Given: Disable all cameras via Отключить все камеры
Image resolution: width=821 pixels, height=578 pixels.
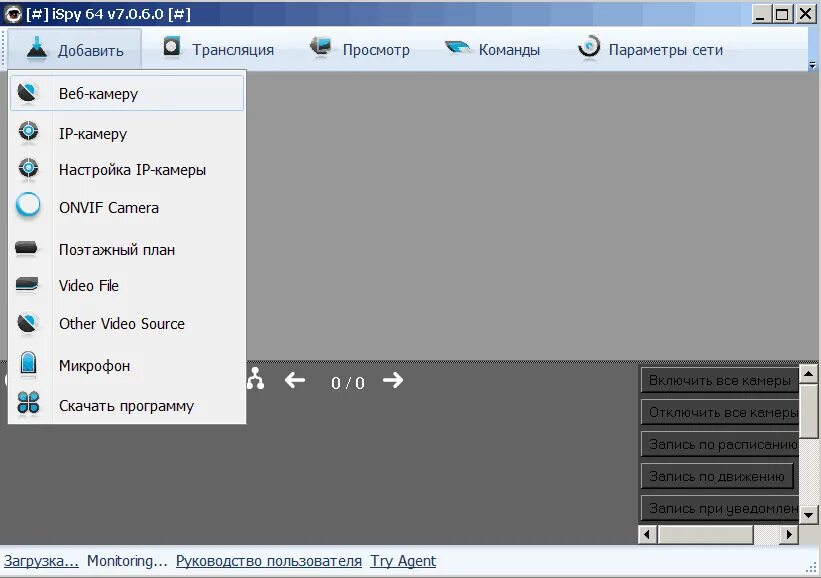Looking at the screenshot, I should (x=718, y=411).
